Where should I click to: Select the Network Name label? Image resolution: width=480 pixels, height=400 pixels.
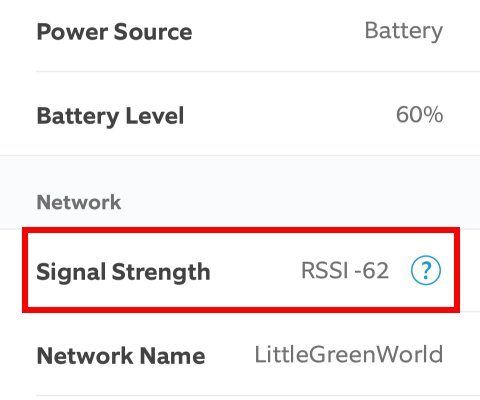121,356
